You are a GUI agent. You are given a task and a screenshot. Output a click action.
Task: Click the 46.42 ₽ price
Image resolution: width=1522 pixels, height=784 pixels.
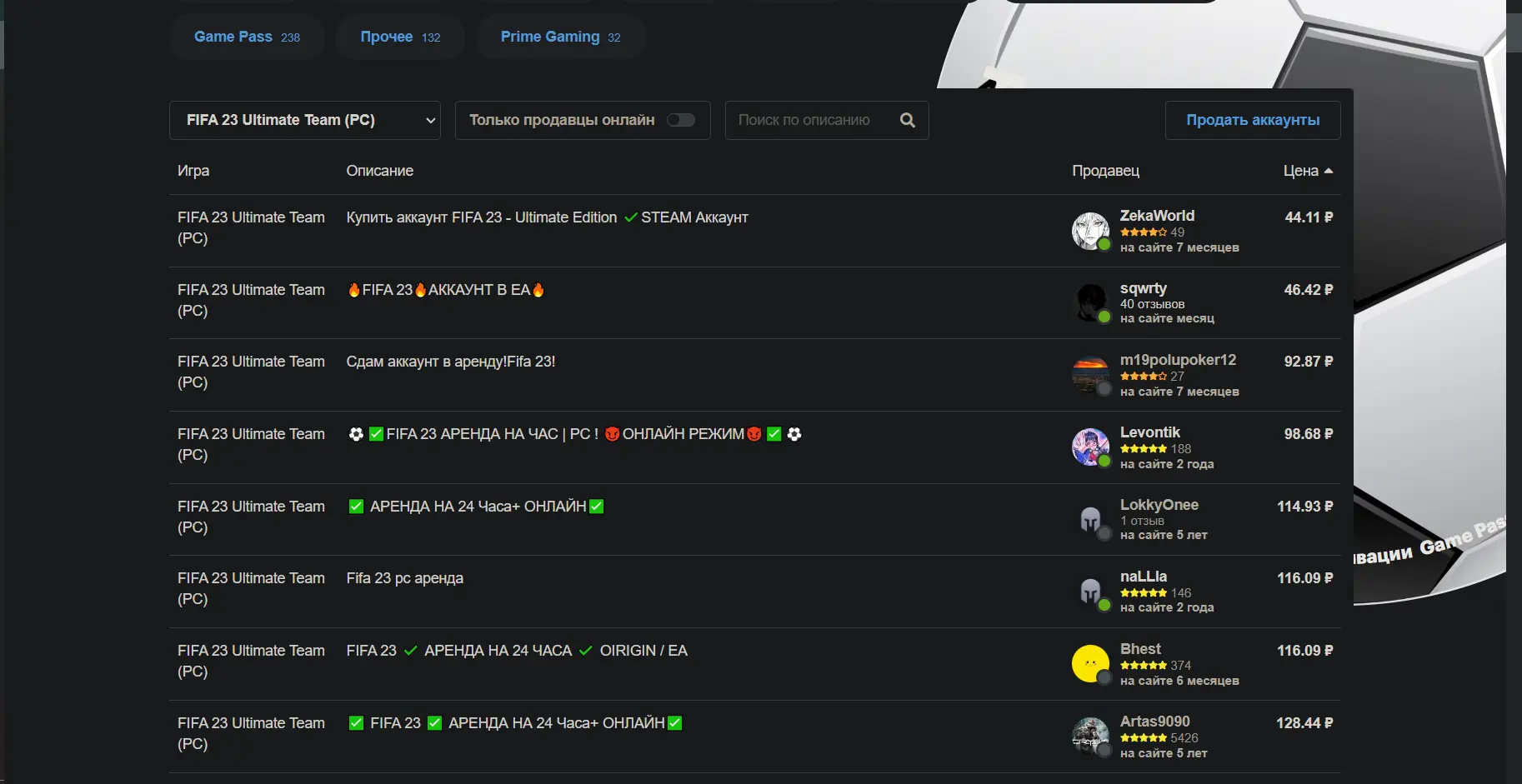click(x=1309, y=290)
